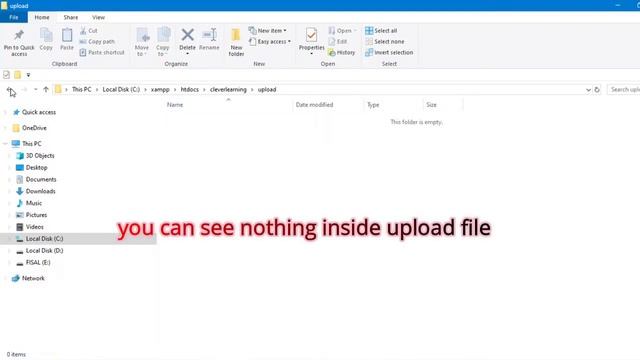Screen dimensions: 640x360
Task: Select Network in navigation pane
Action: pos(33,278)
